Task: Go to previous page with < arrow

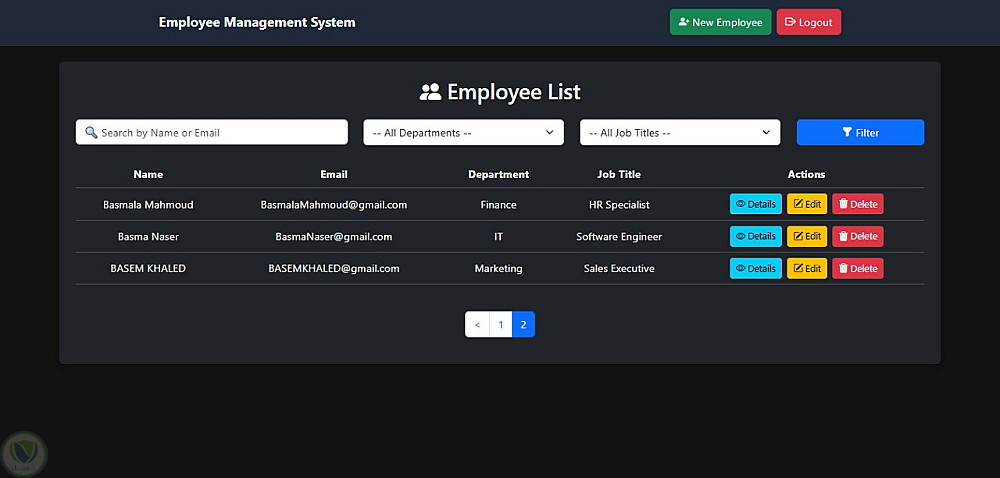Action: [x=477, y=324]
